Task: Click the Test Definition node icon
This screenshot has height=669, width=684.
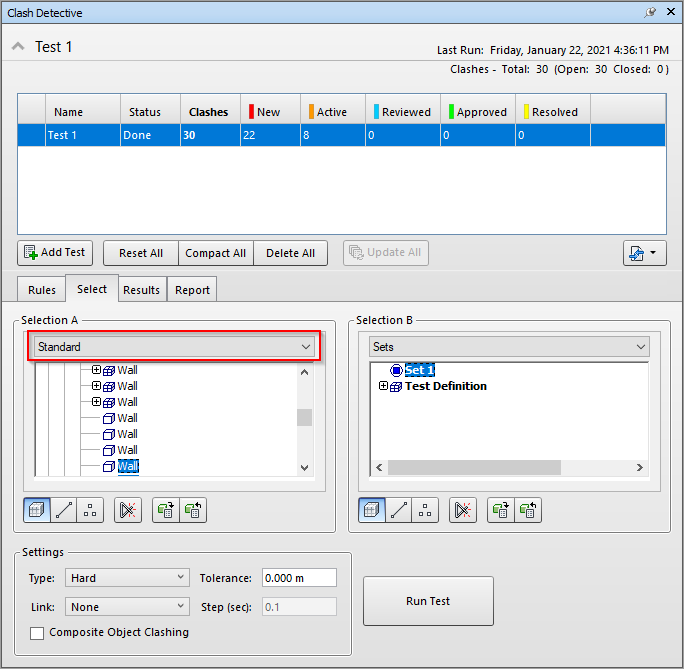Action: coord(396,386)
